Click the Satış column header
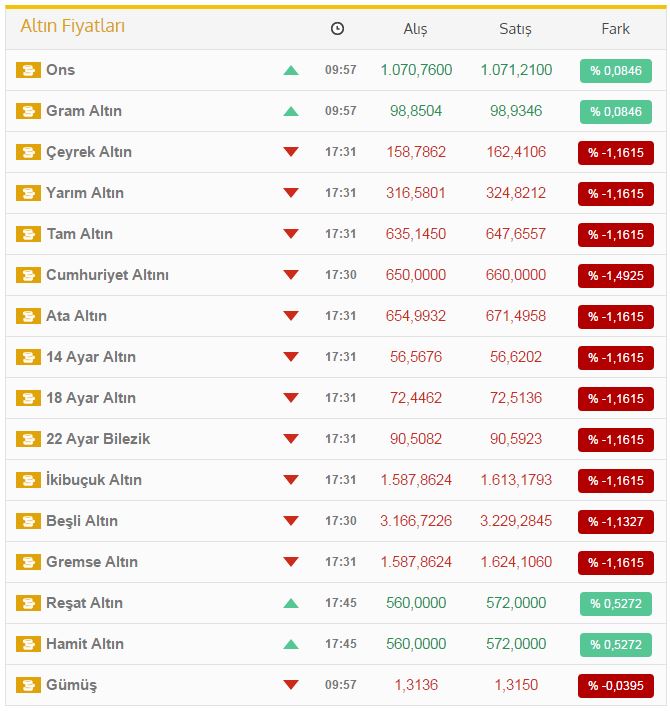670x711 pixels. pos(516,29)
